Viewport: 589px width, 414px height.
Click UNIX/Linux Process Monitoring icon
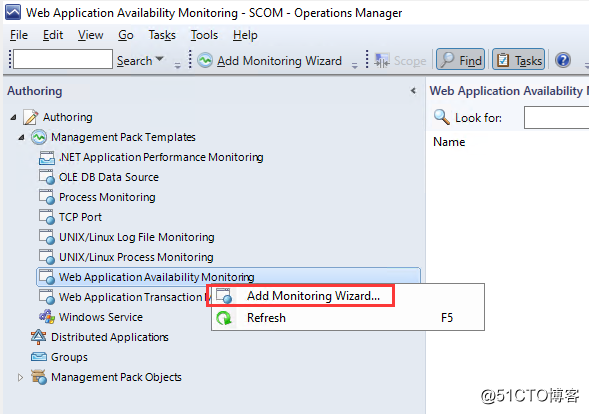(47, 257)
